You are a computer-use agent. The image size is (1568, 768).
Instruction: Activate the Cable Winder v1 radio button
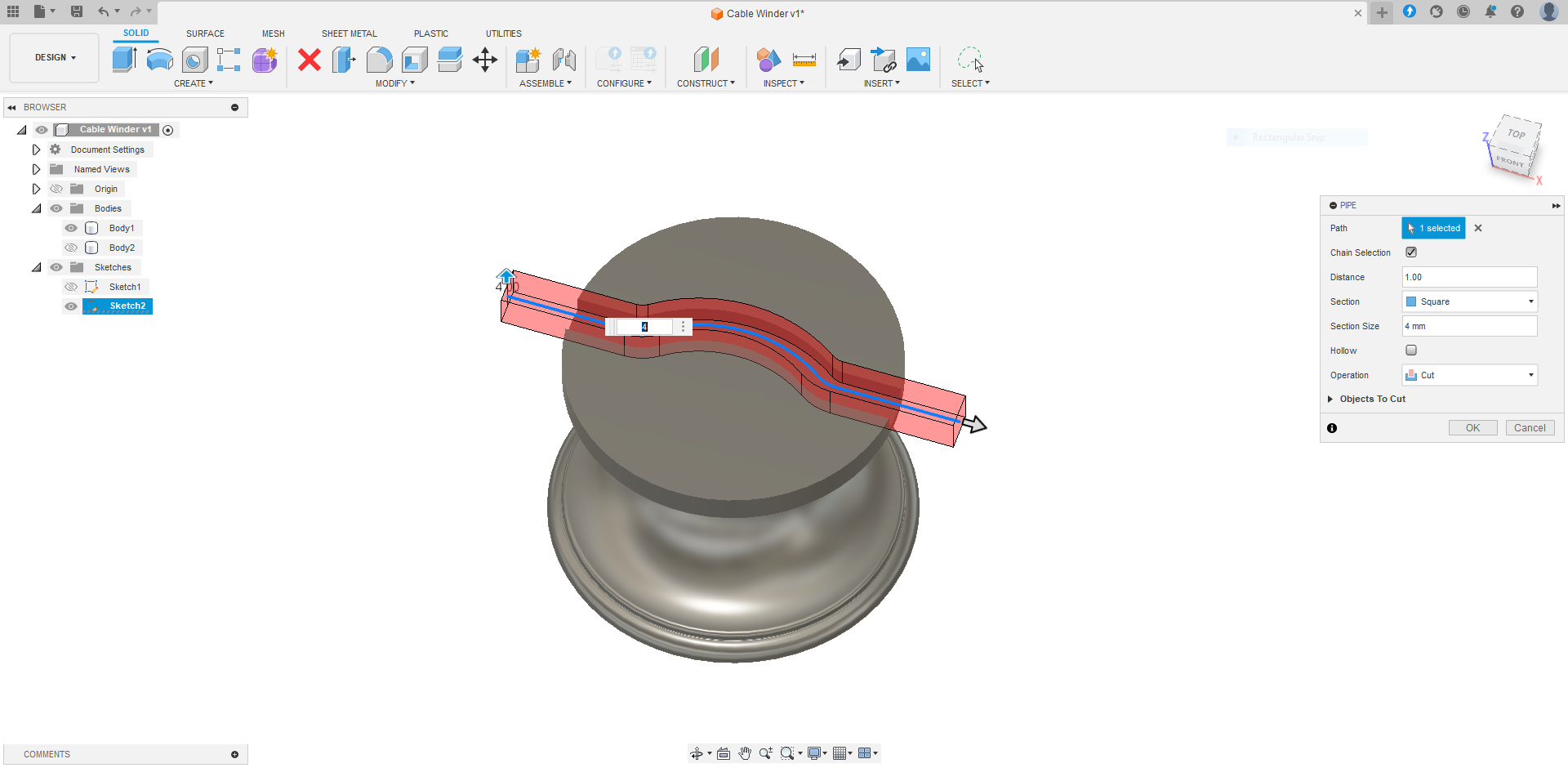[168, 130]
